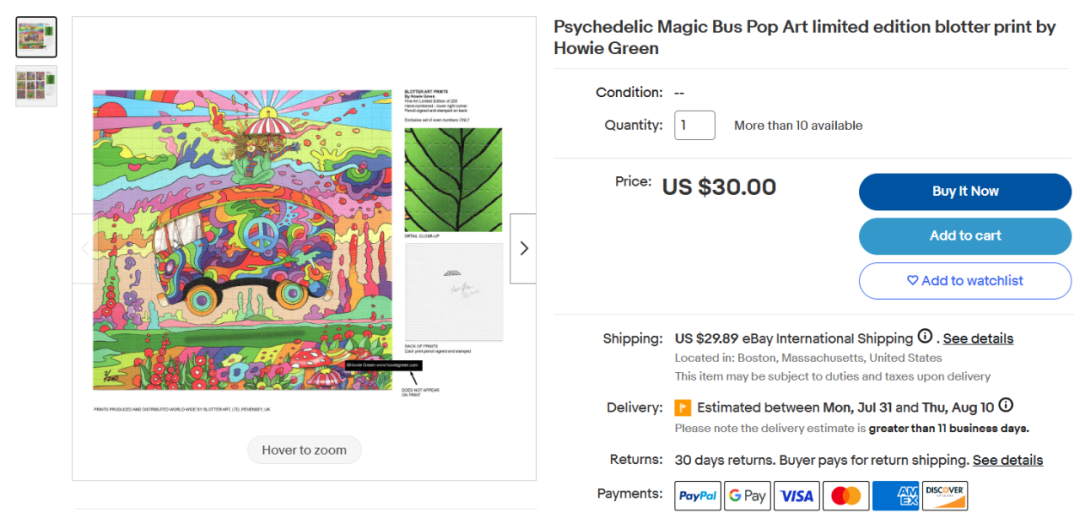Image resolution: width=1080 pixels, height=513 pixels.
Task: Open the shipping See details link
Action: (x=977, y=338)
